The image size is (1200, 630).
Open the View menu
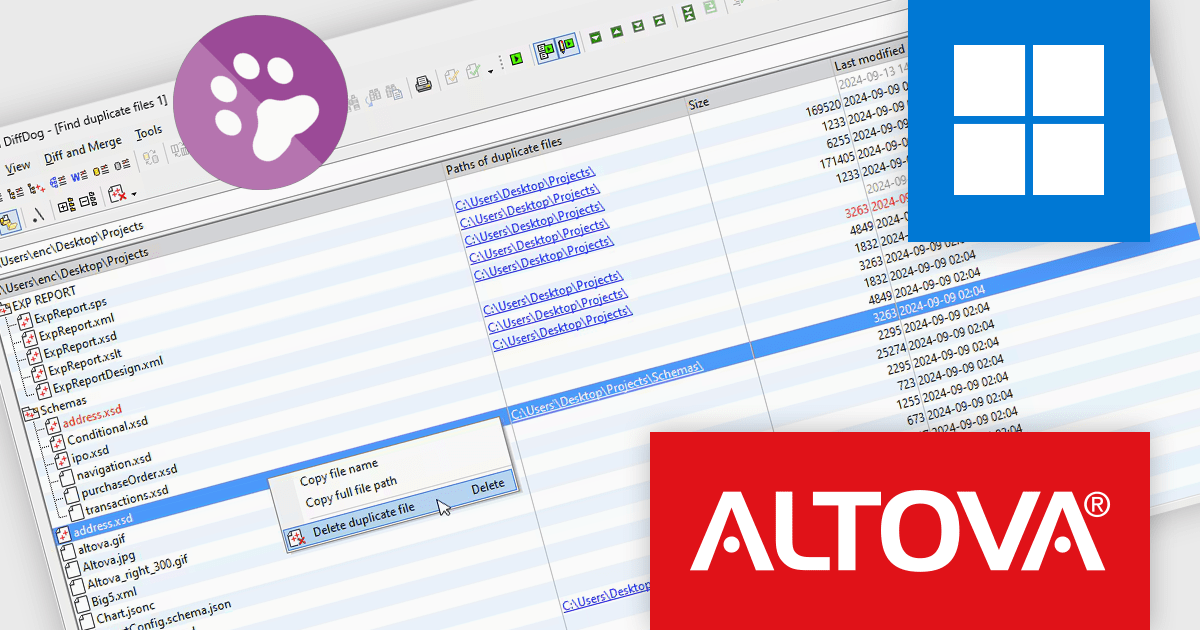[18, 167]
